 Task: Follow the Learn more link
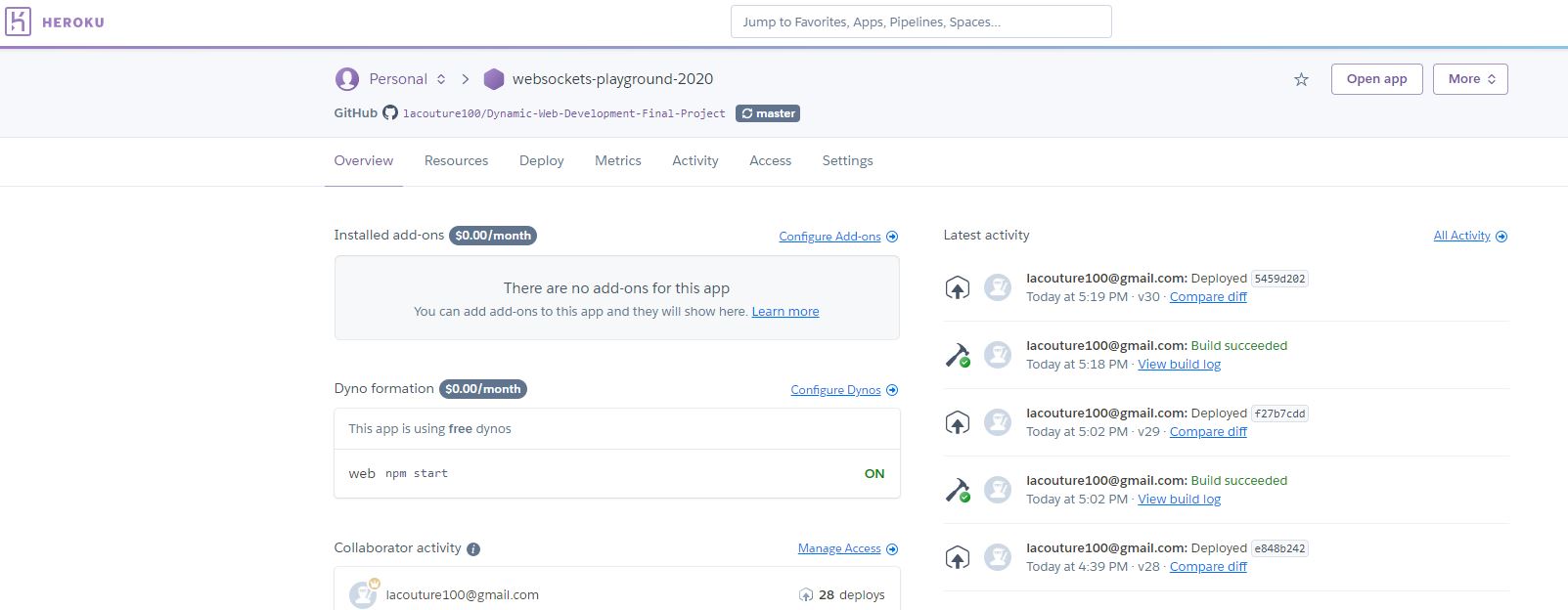[785, 312]
